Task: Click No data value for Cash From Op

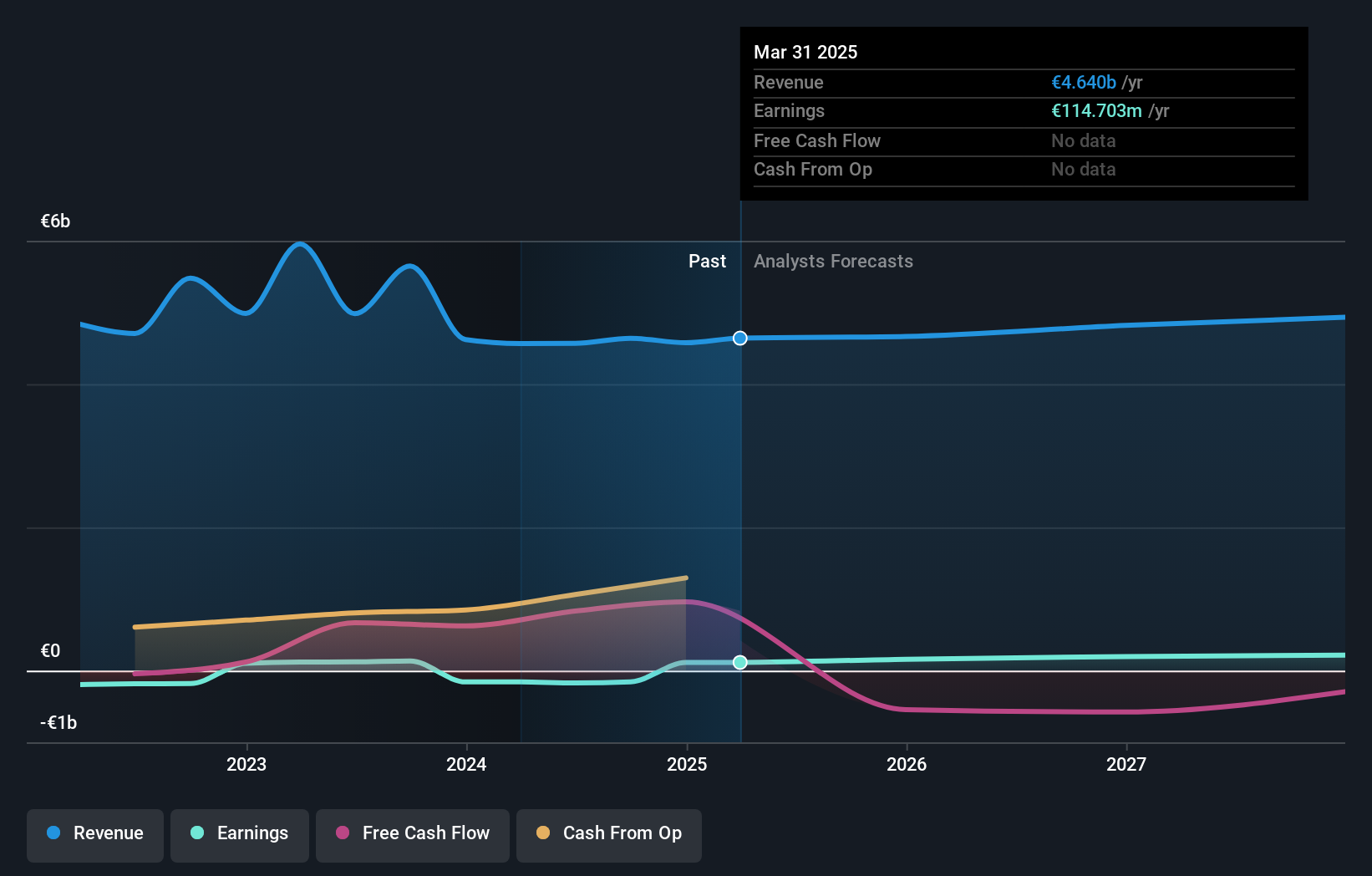Action: [1084, 169]
